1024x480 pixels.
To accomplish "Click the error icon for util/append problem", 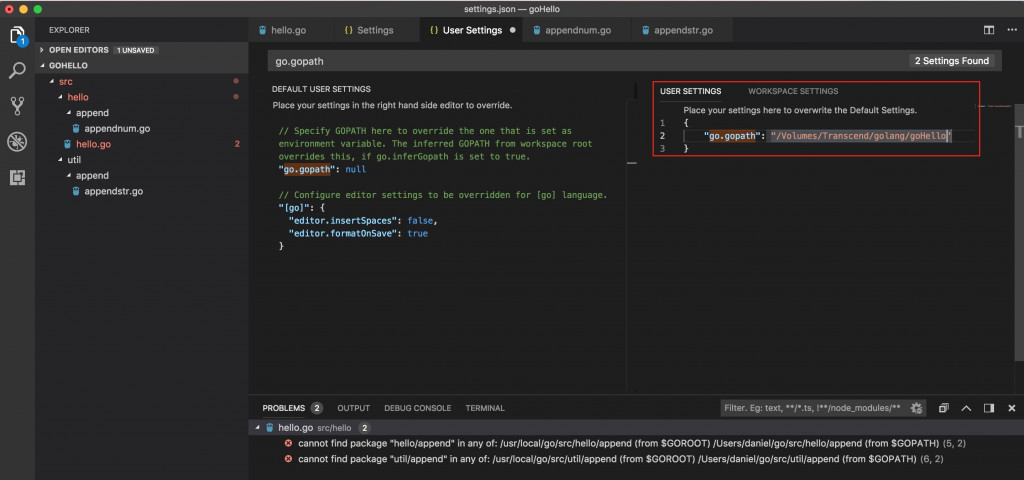I will (288, 459).
